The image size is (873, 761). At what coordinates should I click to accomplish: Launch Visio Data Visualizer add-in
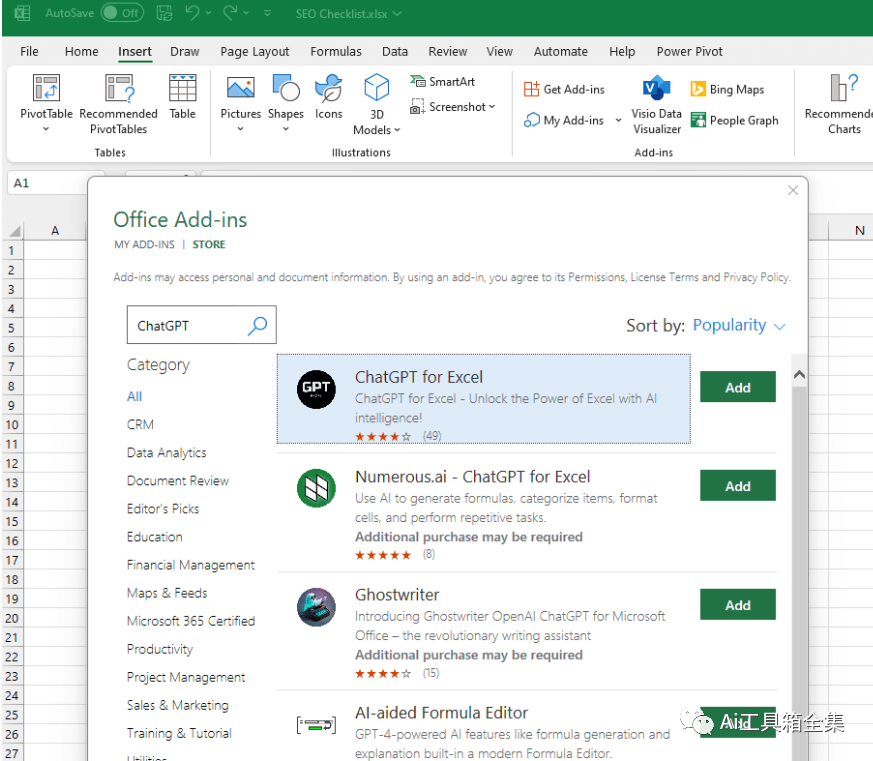tap(656, 104)
